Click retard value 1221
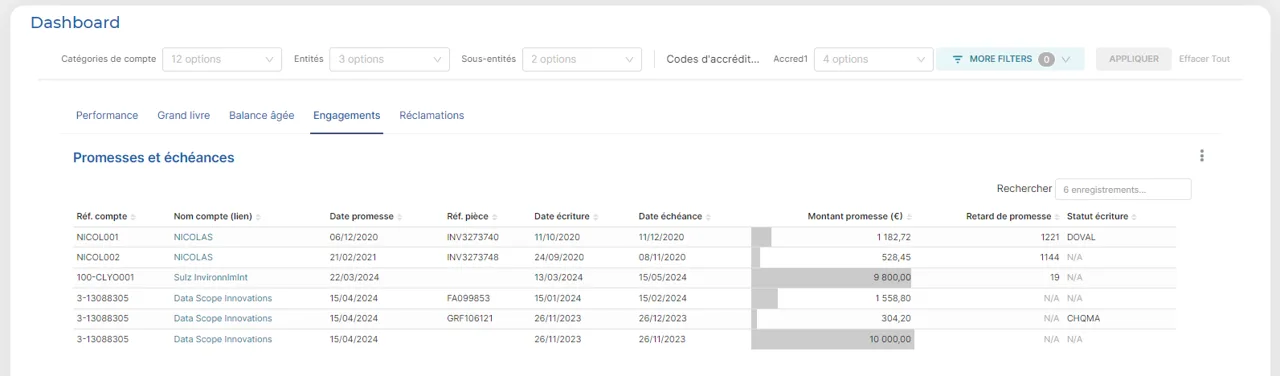Viewport: 1280px width, 376px height. click(x=1049, y=237)
